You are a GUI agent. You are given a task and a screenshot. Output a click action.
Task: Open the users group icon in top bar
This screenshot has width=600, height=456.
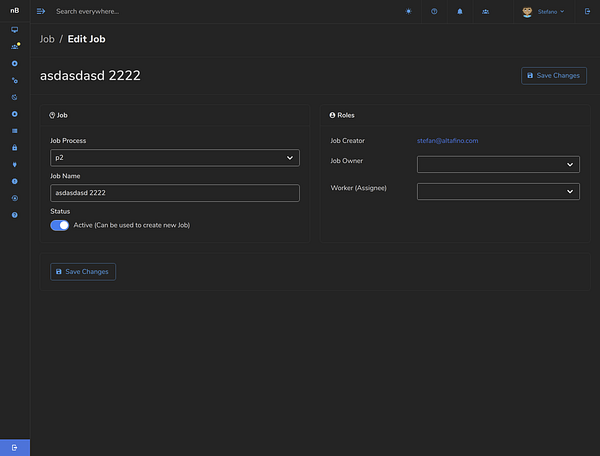click(485, 11)
